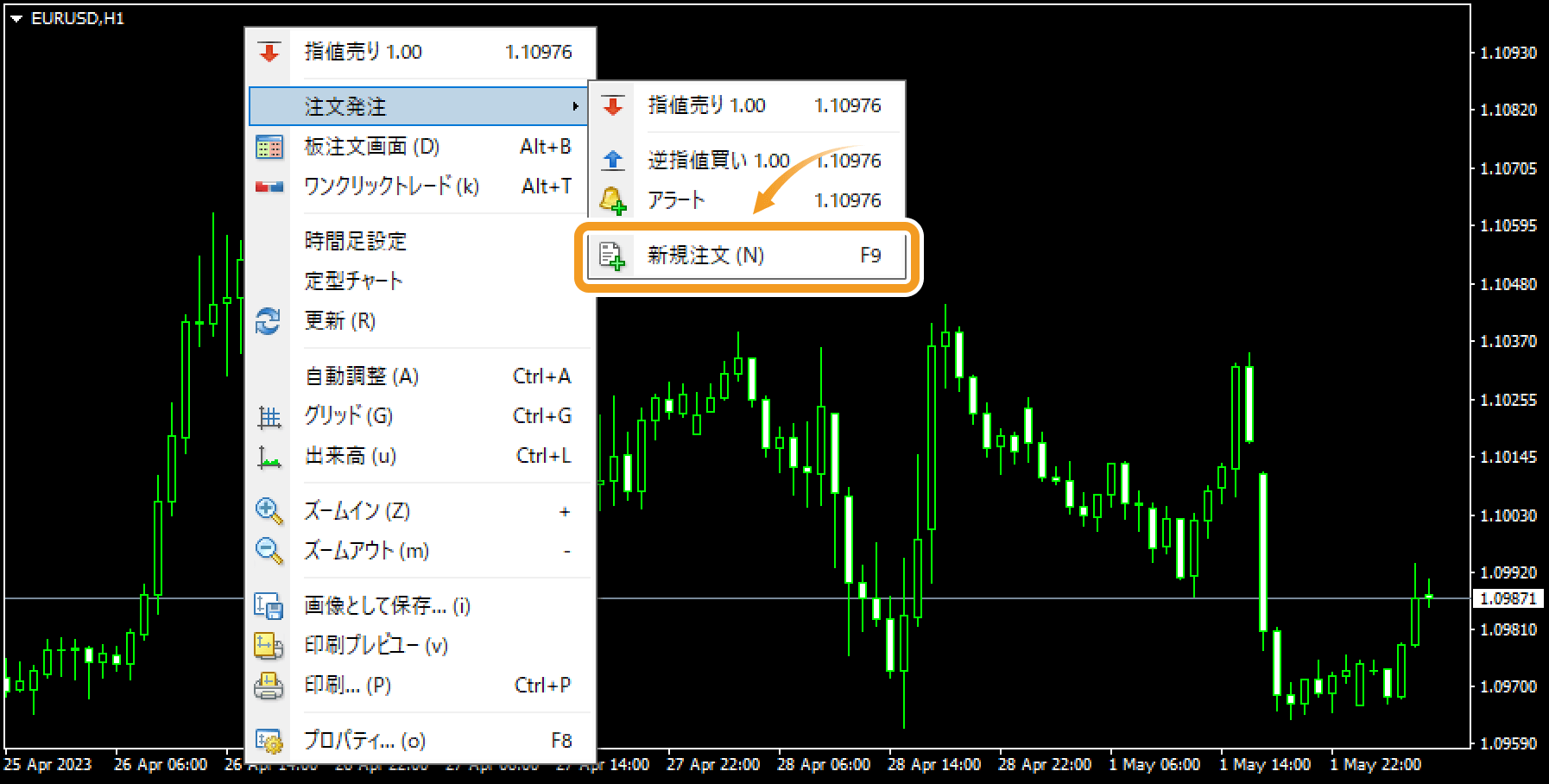The height and width of the screenshot is (784, 1549).
Task: Click the 1 May 22:00 time axis label
Action: pyautogui.click(x=1375, y=764)
